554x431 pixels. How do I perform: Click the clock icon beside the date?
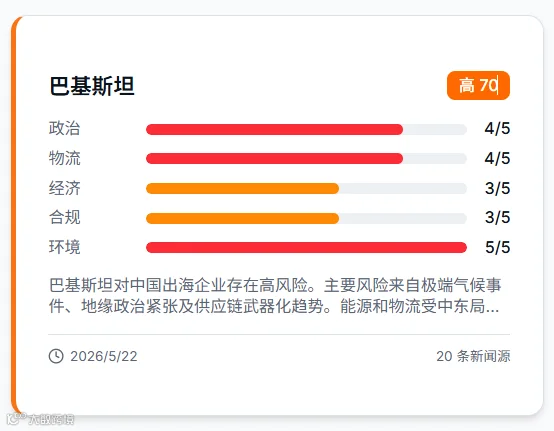[x=56, y=356]
